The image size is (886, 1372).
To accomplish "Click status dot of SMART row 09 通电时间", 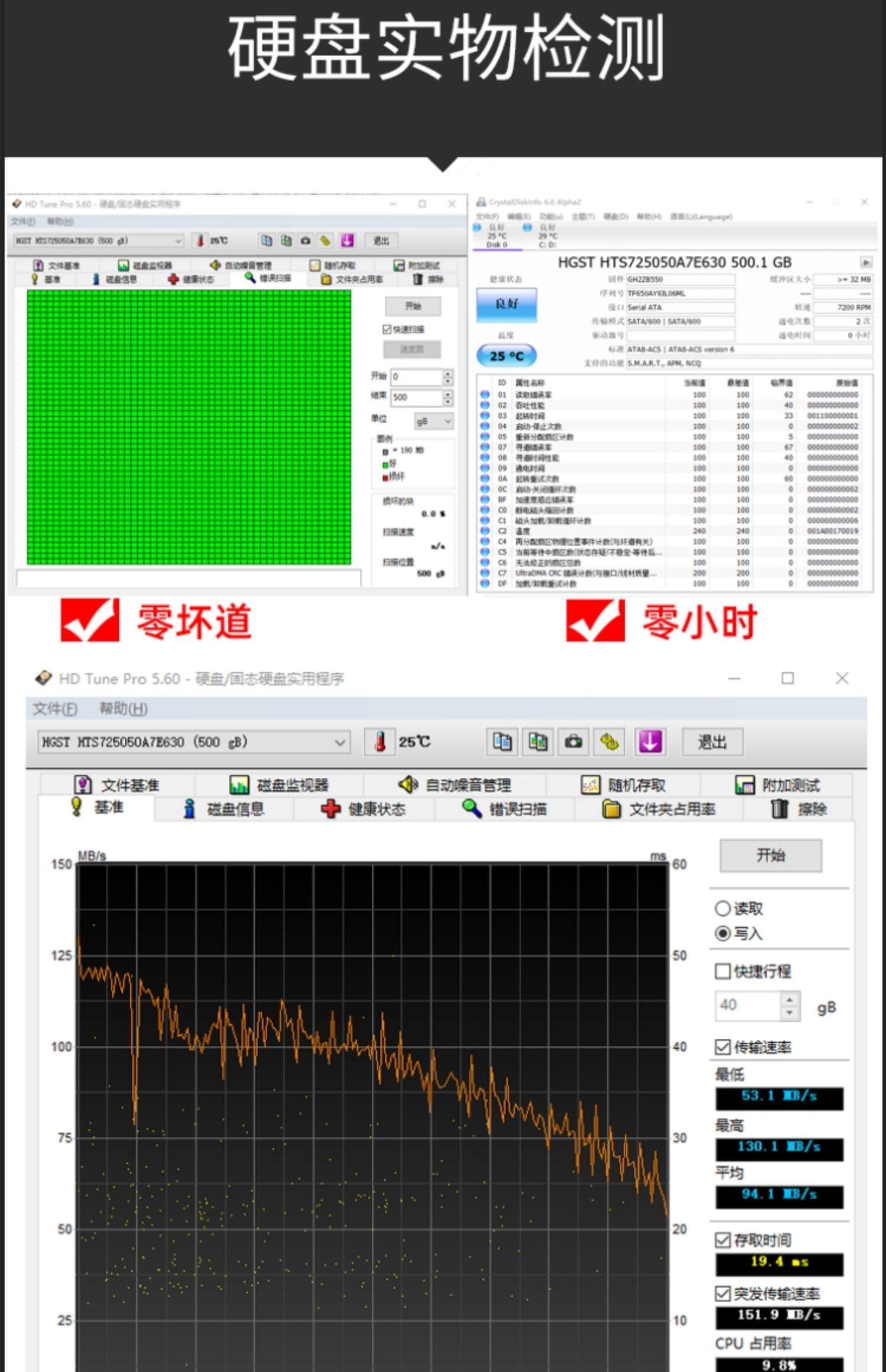I will pyautogui.click(x=485, y=468).
